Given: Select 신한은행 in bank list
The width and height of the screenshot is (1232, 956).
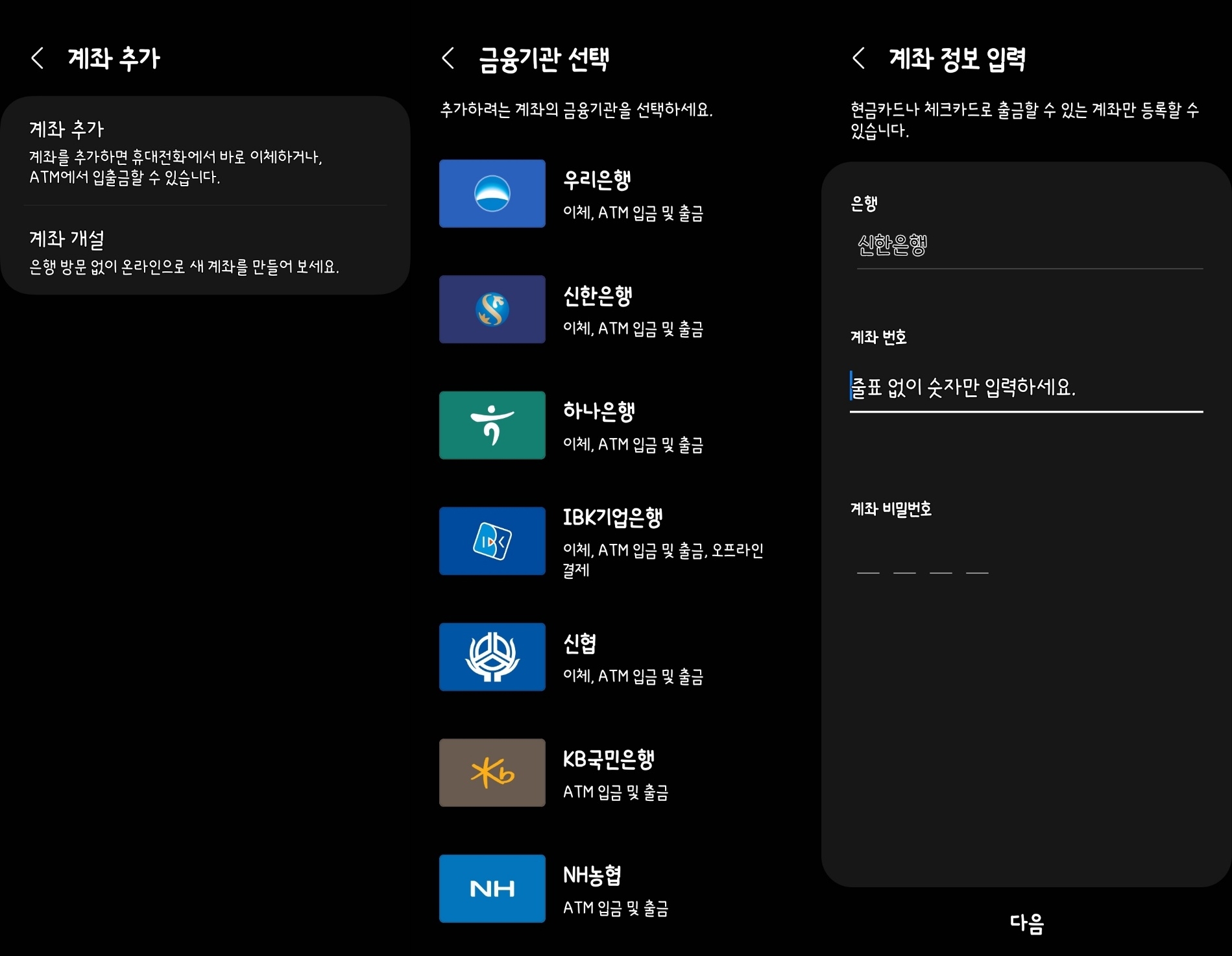Looking at the screenshot, I should pos(597,296).
